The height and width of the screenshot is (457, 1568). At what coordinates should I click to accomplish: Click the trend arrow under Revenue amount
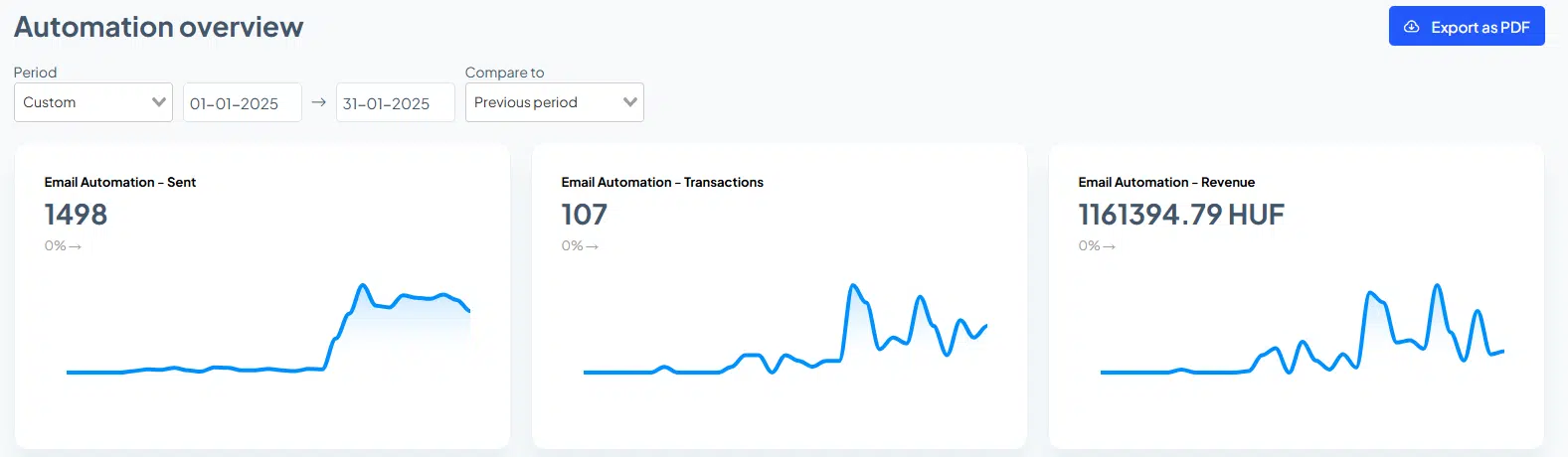(1110, 246)
